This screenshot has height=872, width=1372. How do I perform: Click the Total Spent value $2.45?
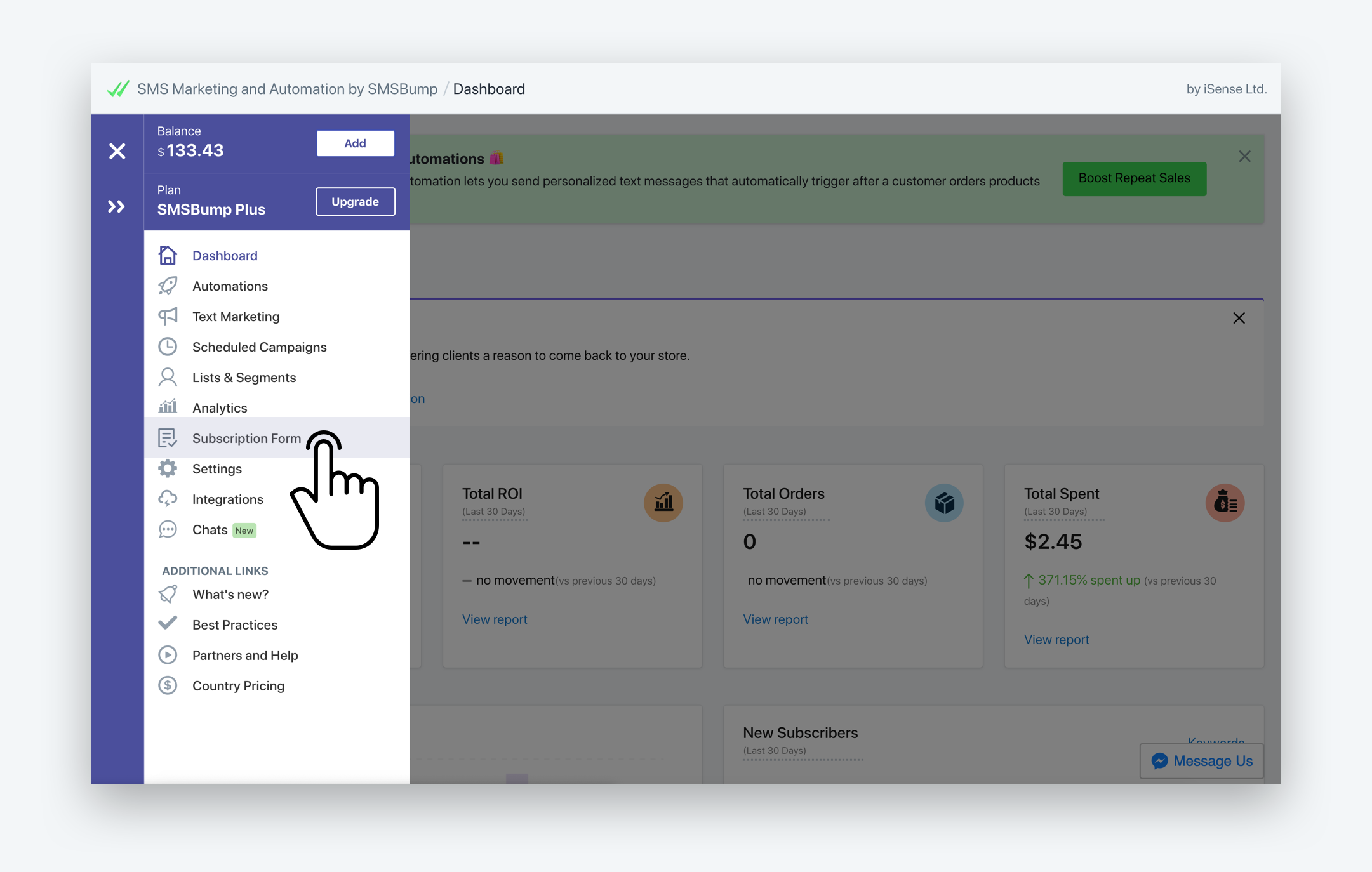[x=1053, y=541]
